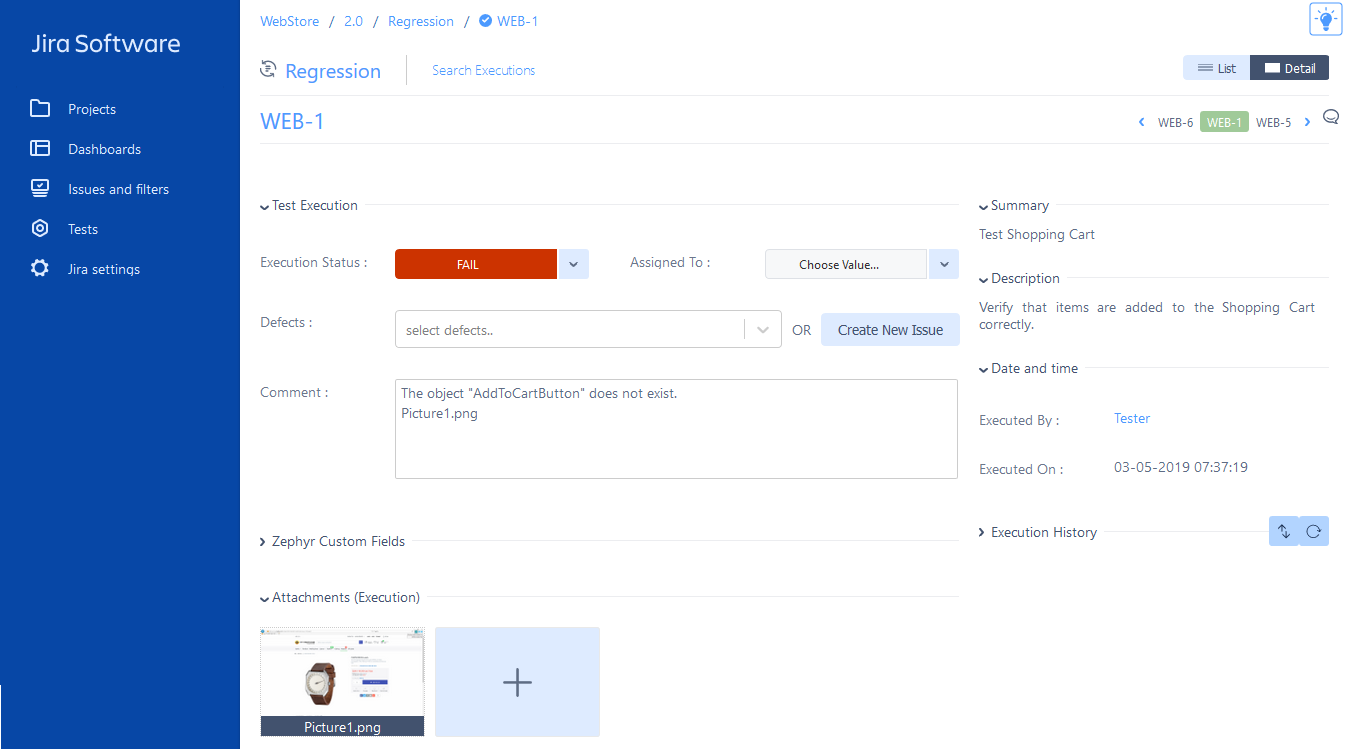Open Jira settings from the sidebar

[101, 268]
